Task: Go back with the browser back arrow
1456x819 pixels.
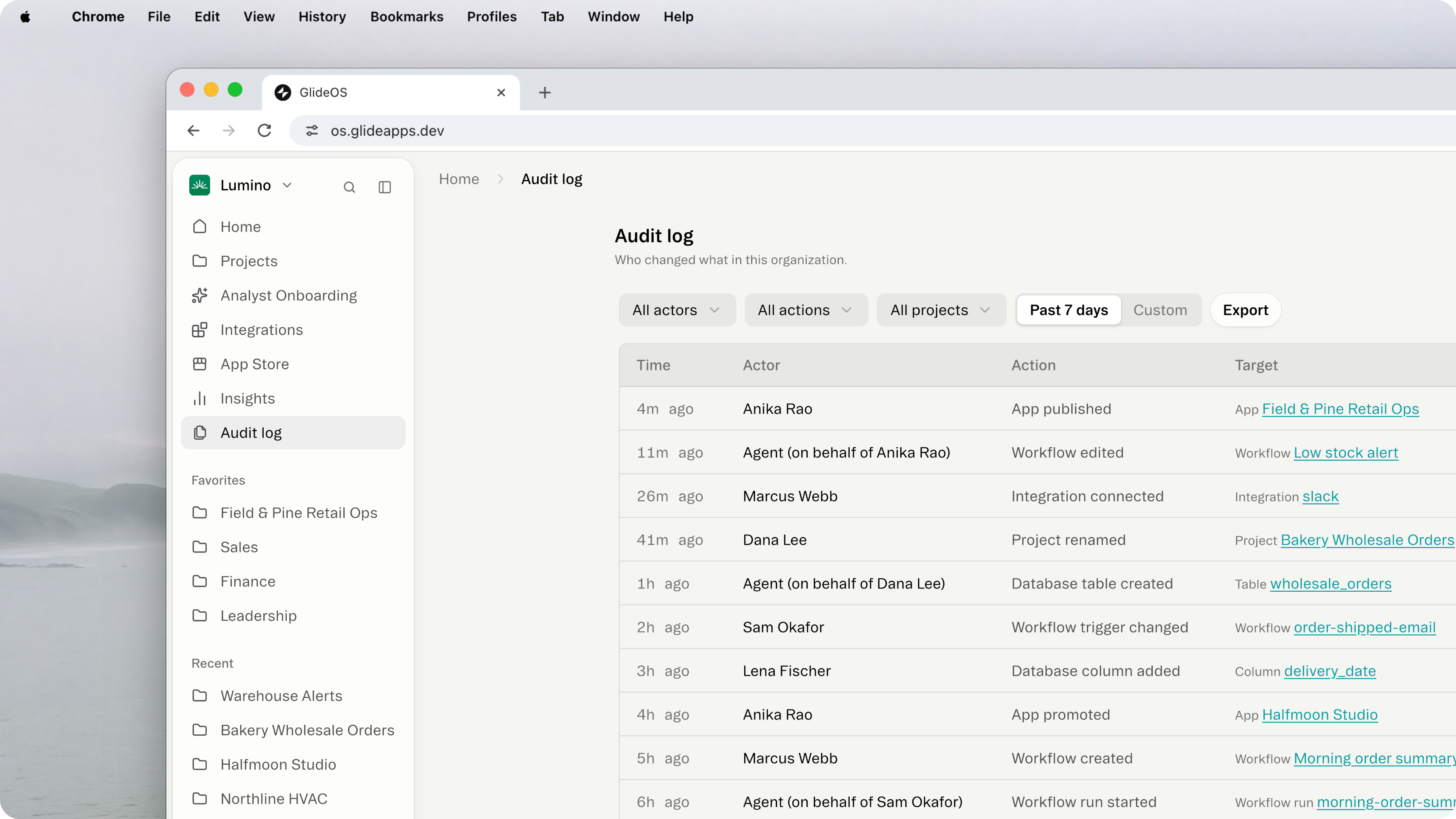Action: [x=193, y=131]
